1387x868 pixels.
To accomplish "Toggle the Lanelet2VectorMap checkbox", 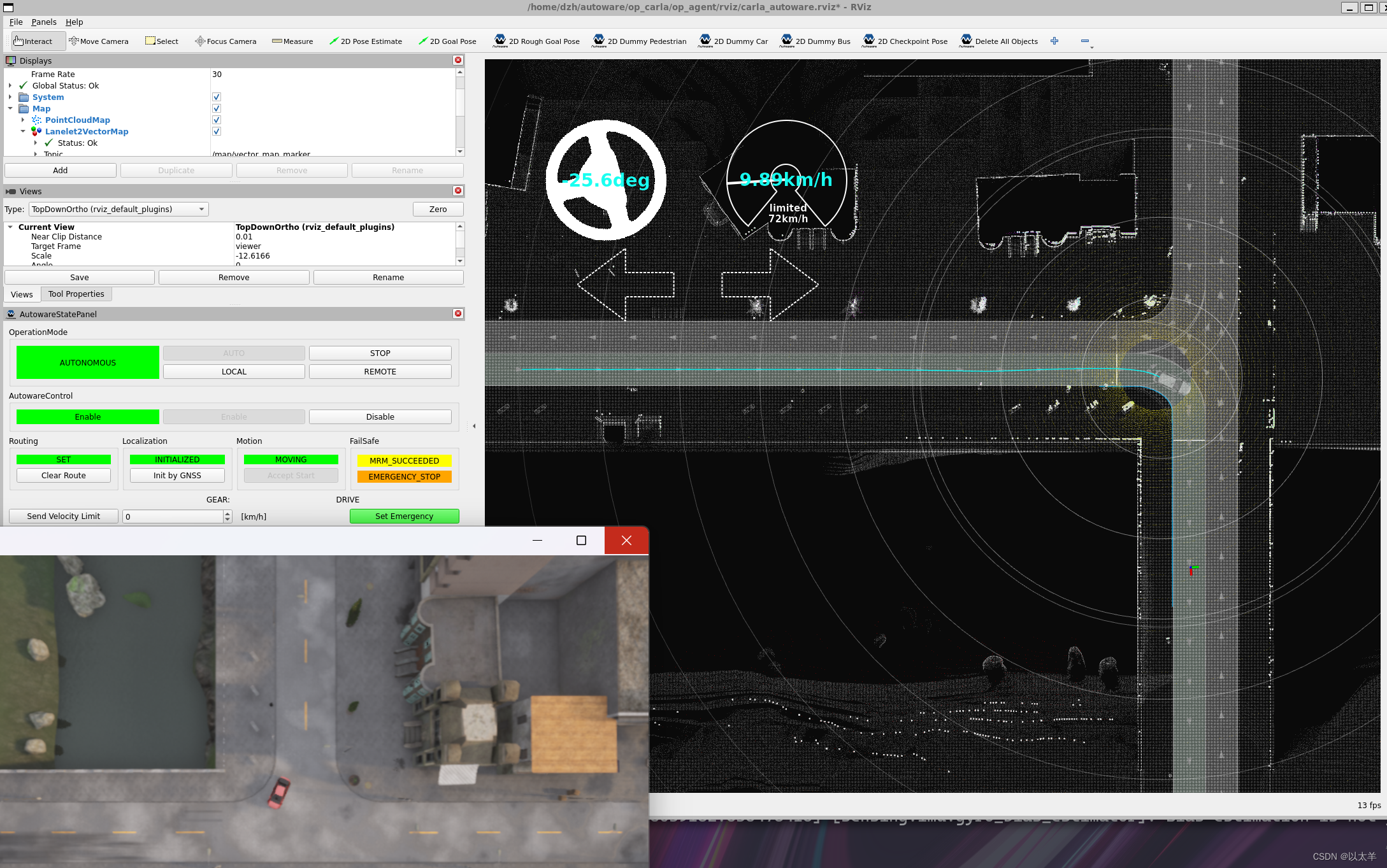I will pos(217,131).
